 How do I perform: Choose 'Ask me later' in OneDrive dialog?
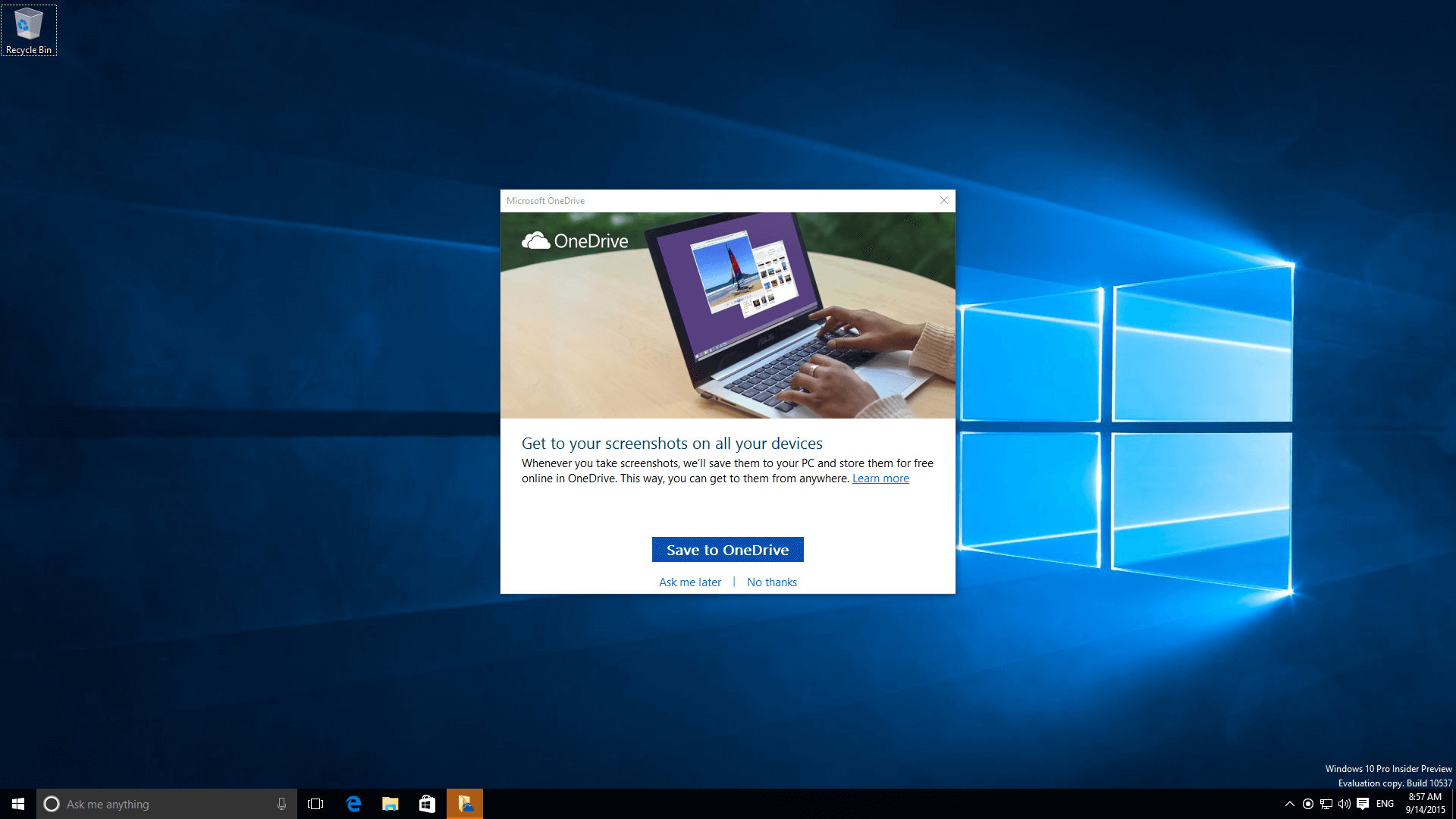click(x=690, y=582)
